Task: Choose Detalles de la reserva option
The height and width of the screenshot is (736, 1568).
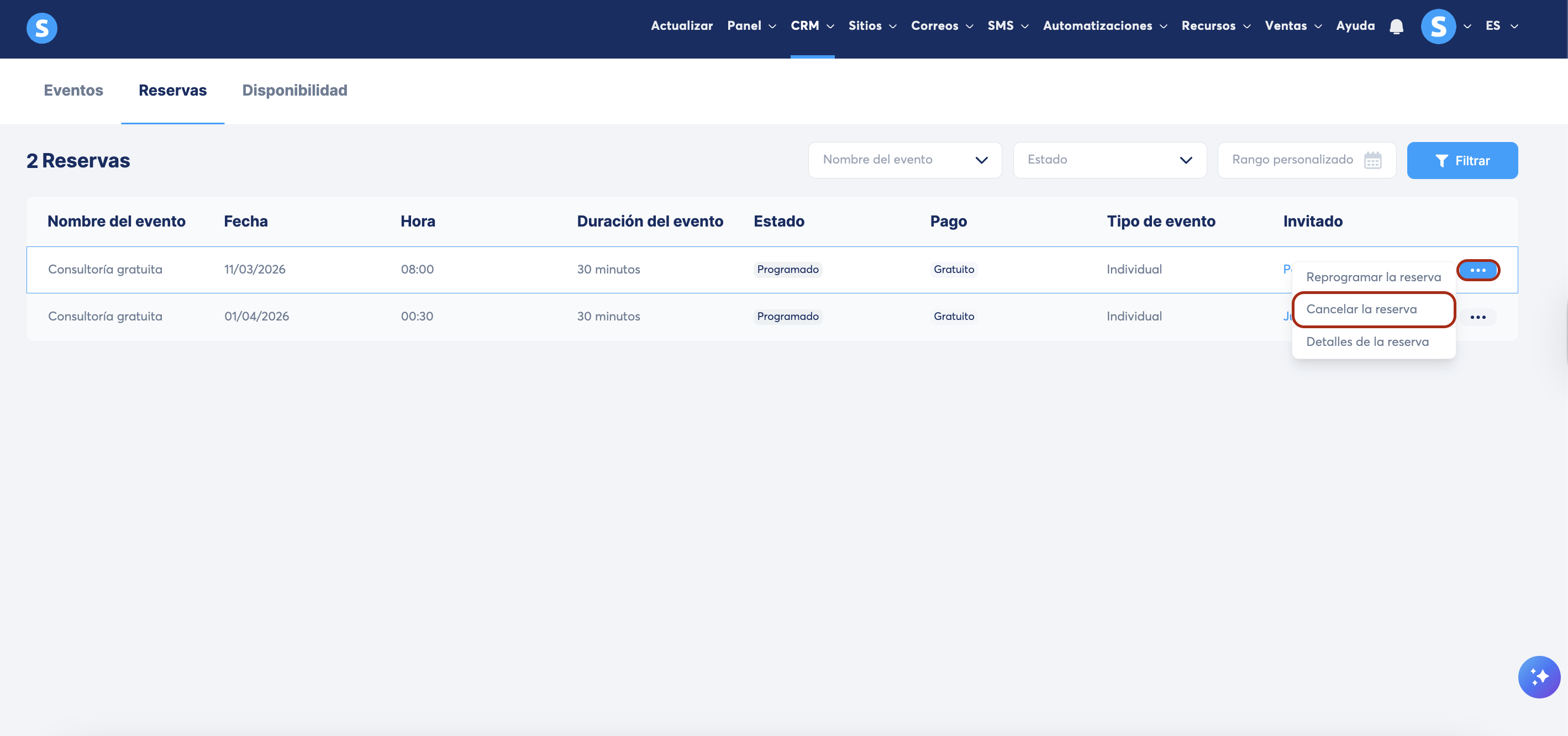Action: point(1367,341)
